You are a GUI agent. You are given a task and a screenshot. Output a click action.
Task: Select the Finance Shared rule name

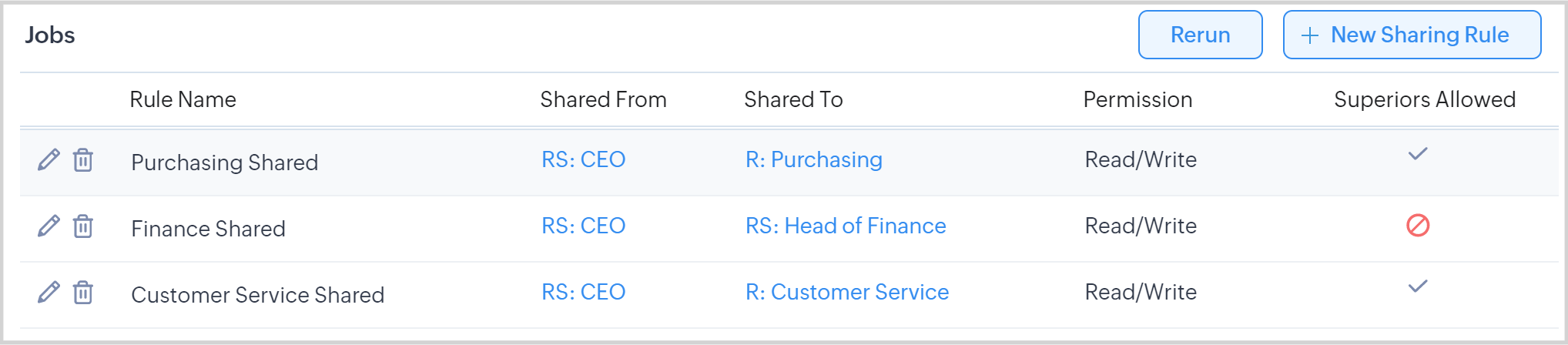pos(208,229)
